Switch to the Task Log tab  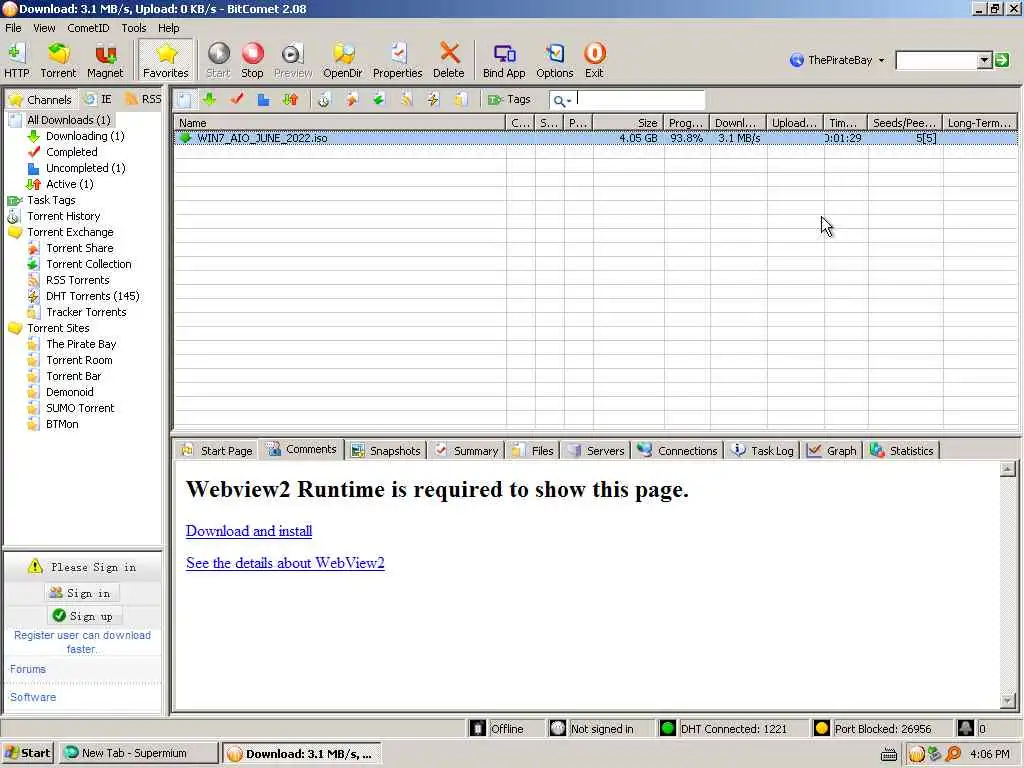coord(763,451)
